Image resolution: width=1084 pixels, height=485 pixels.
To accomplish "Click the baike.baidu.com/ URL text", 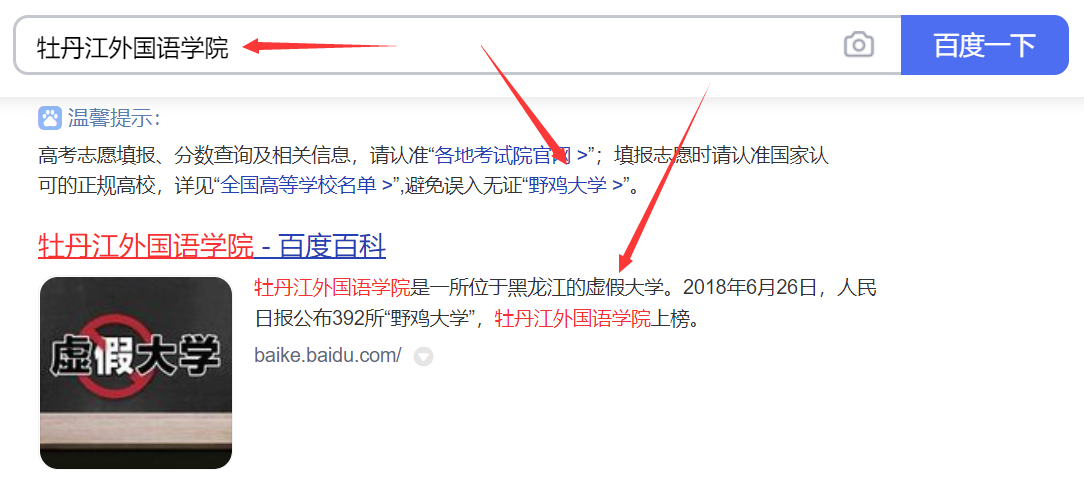I will point(328,356).
